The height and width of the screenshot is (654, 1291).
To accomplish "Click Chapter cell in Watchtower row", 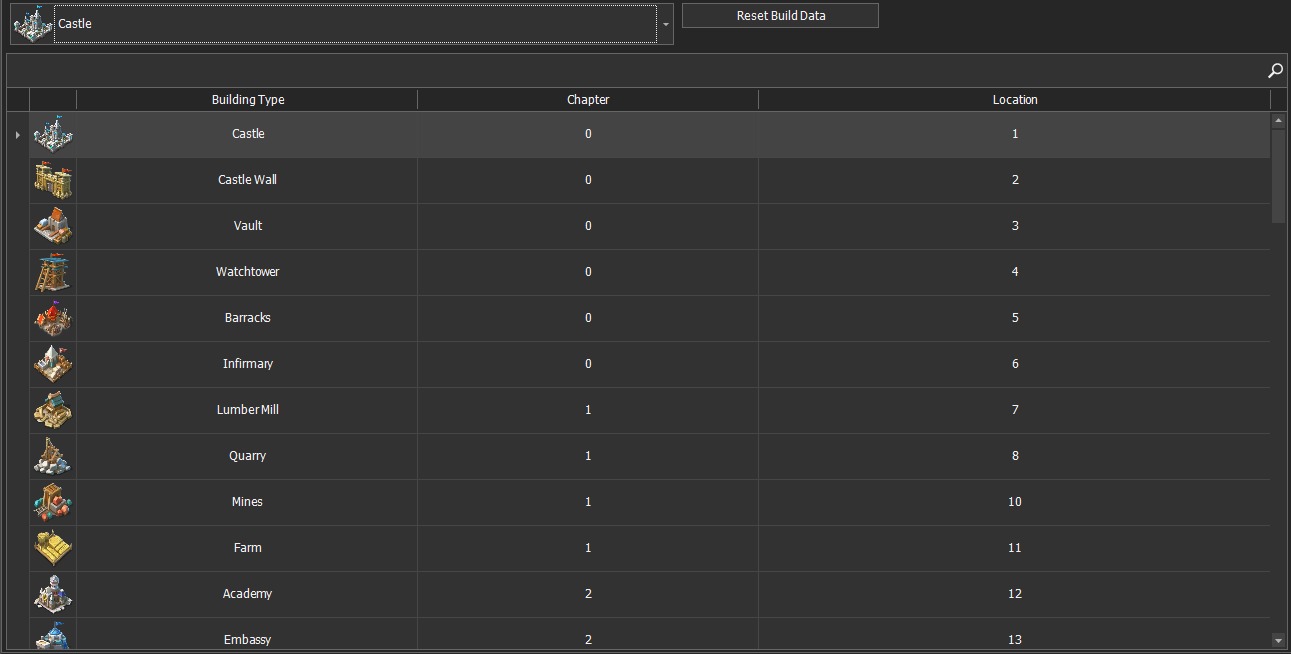I will (588, 272).
